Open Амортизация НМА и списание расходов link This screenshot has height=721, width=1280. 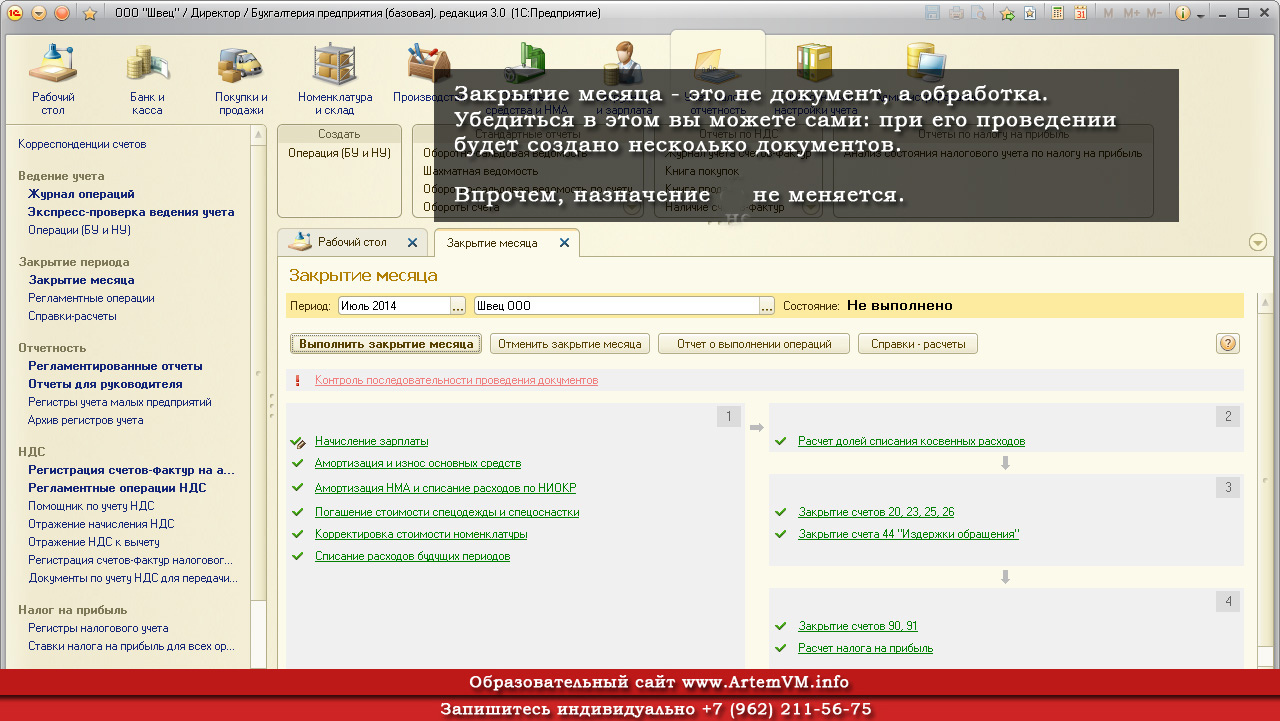tap(445, 488)
